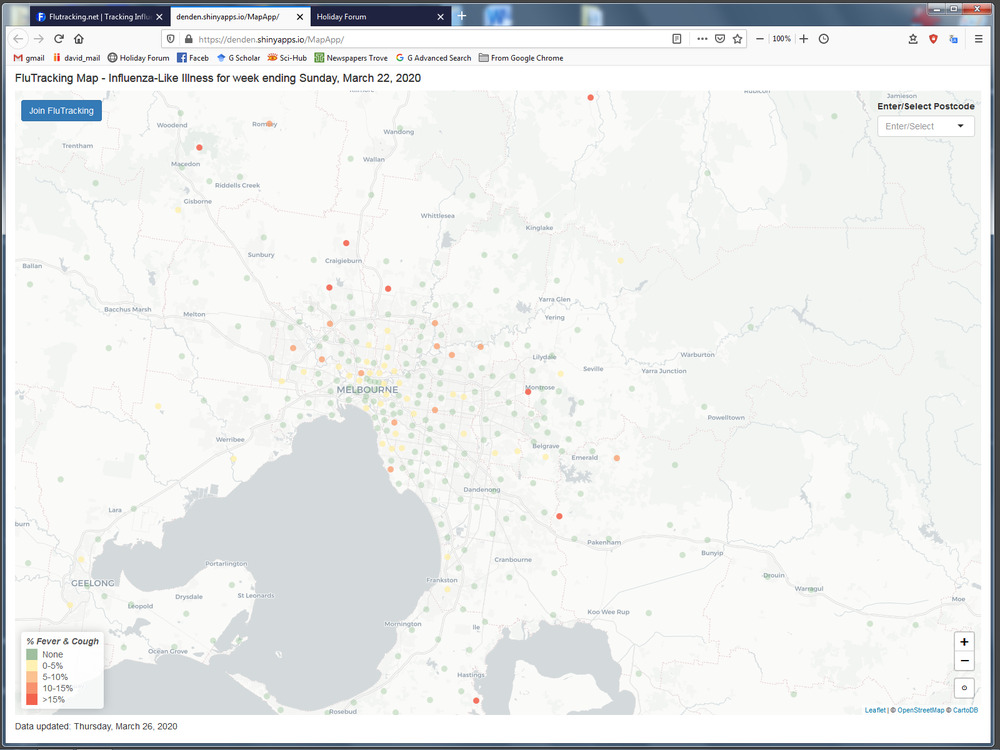
Task: Open From Google Chrome bookmarks folder
Action: click(x=520, y=58)
